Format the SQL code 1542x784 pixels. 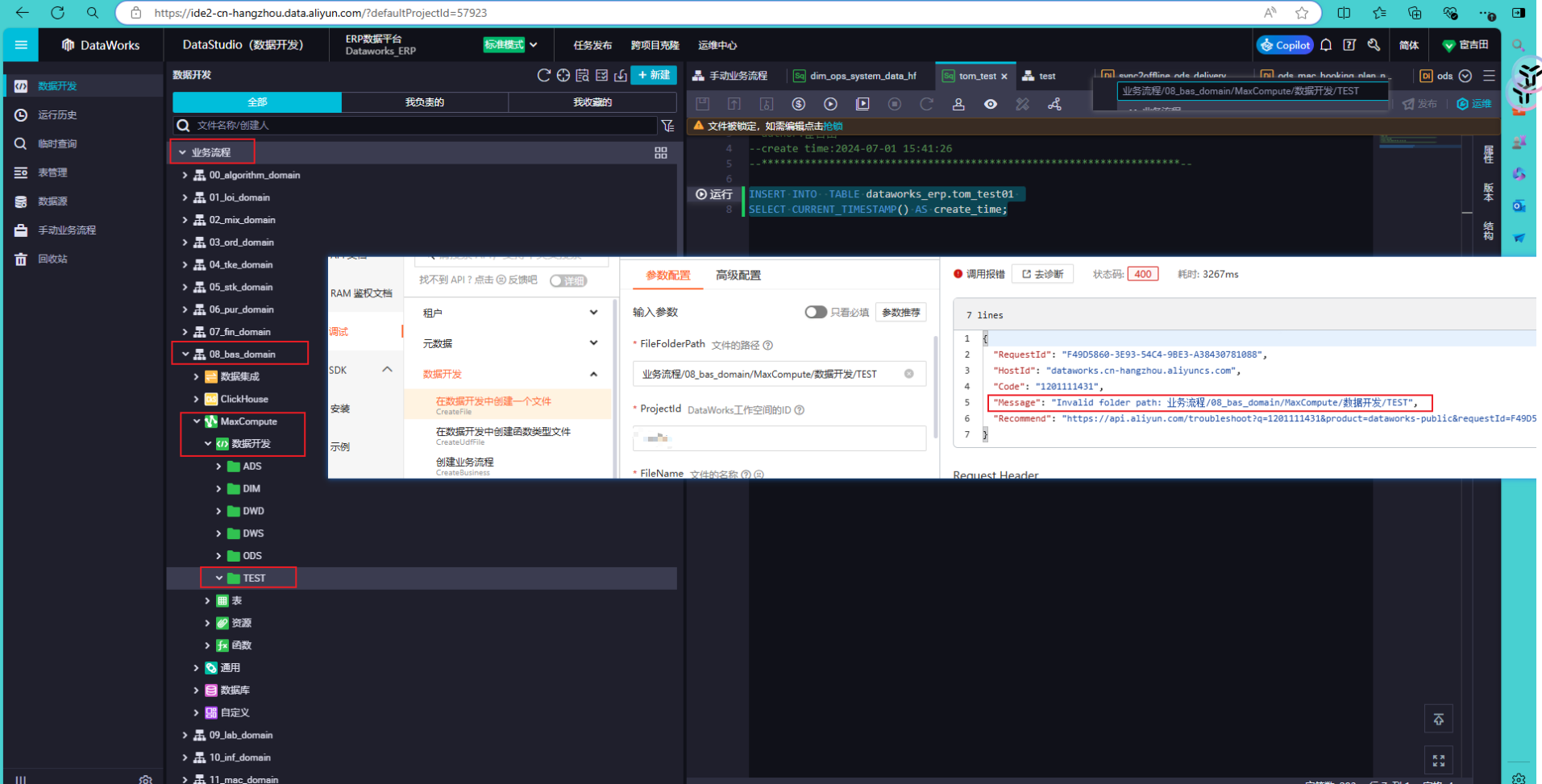pos(1022,104)
